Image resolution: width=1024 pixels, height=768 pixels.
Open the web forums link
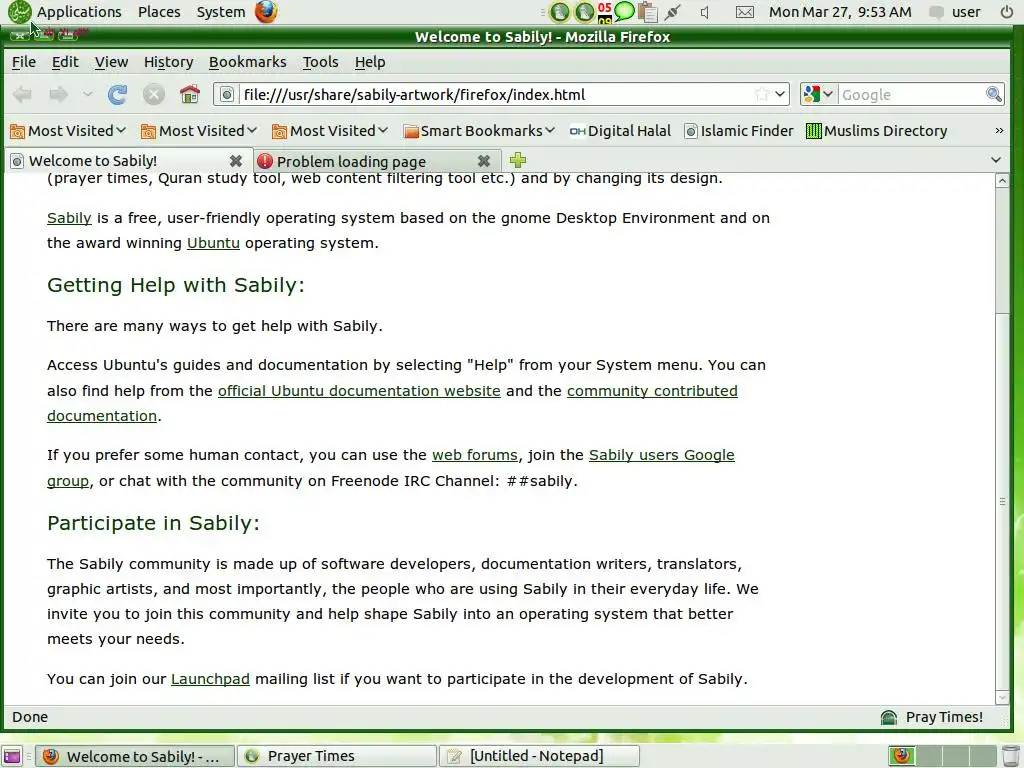(475, 455)
